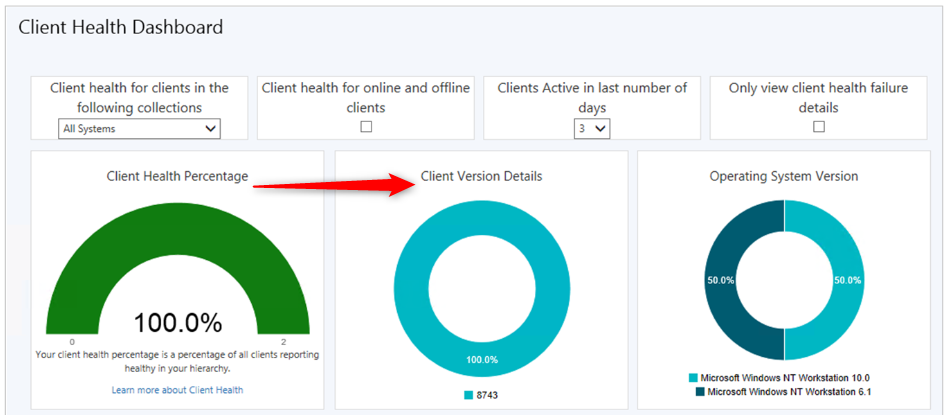Click the Client Health Dashboard heading
The width and height of the screenshot is (946, 415).
tap(121, 27)
